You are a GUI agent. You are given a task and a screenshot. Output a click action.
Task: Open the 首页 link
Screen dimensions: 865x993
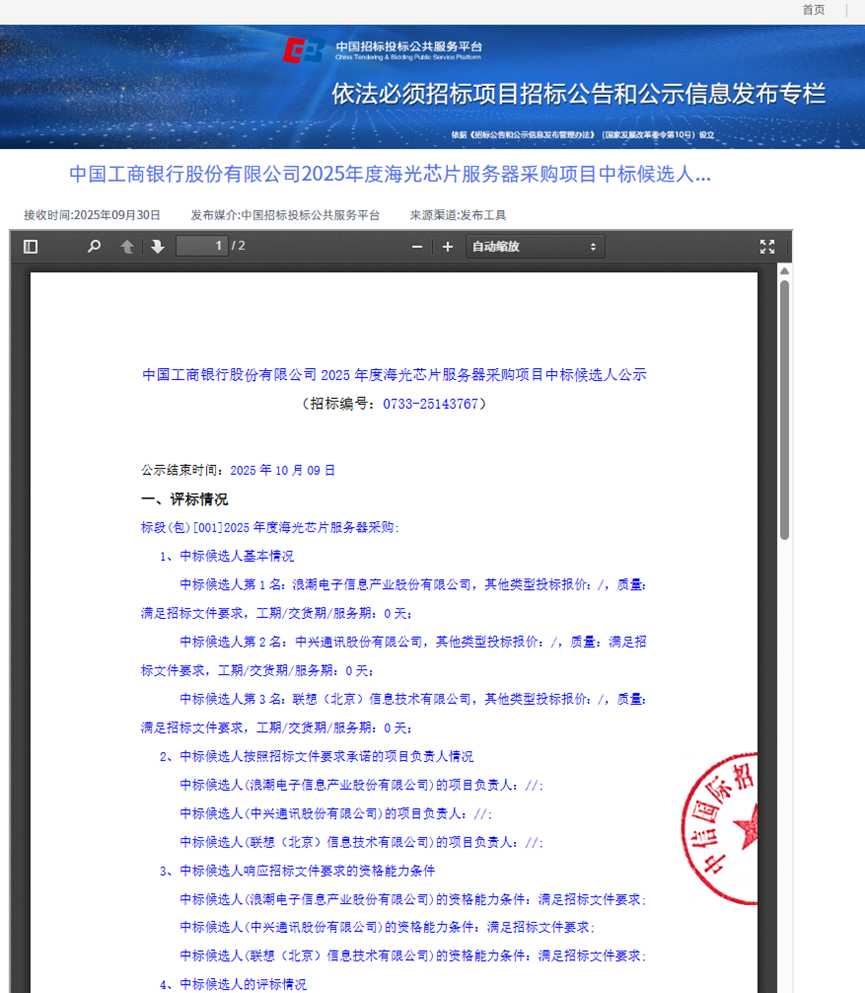(814, 9)
